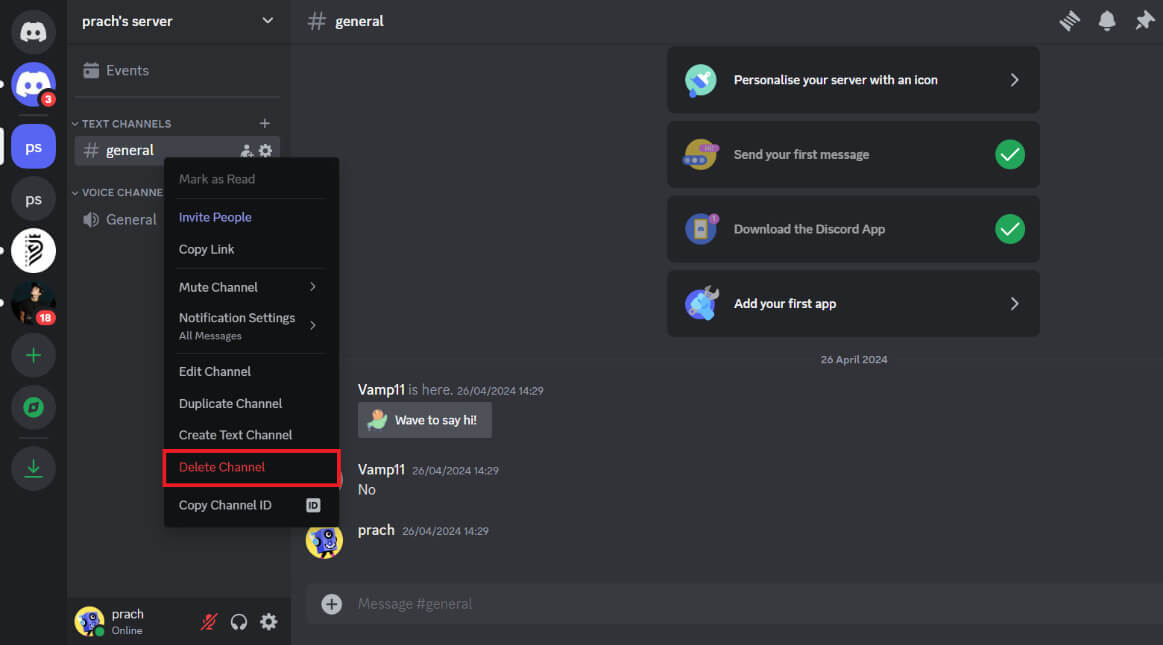Choose Invite People from context menu
Viewport: 1163px width, 645px height.
point(251,217)
